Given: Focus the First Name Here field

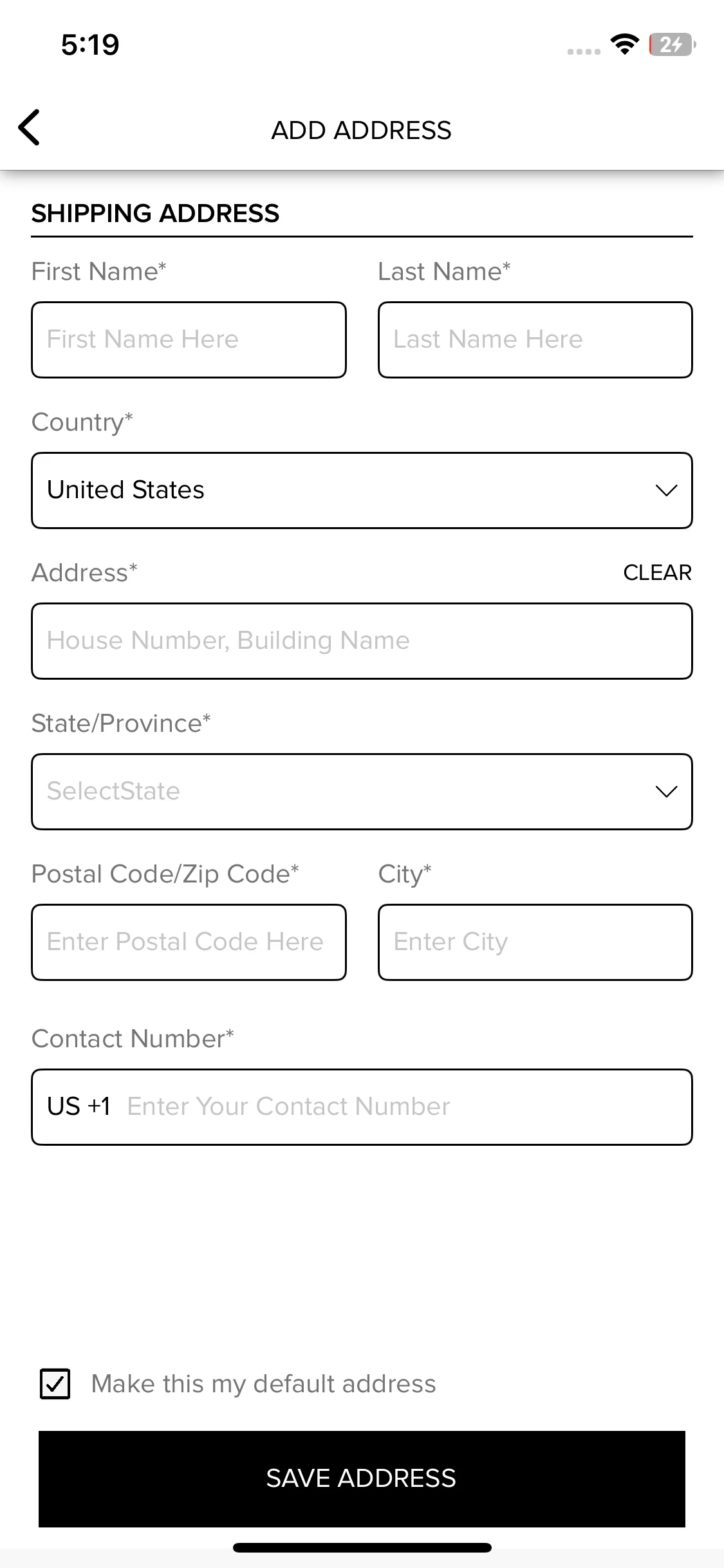Looking at the screenshot, I should coord(189,340).
